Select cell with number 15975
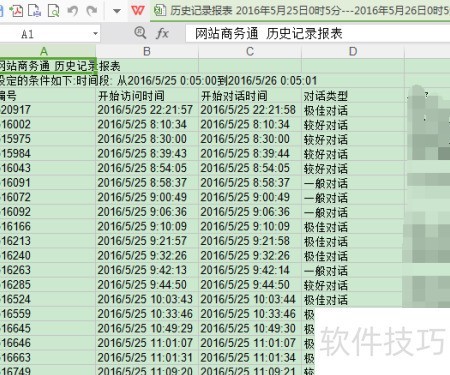The height and width of the screenshot is (375, 450). (x=48, y=139)
